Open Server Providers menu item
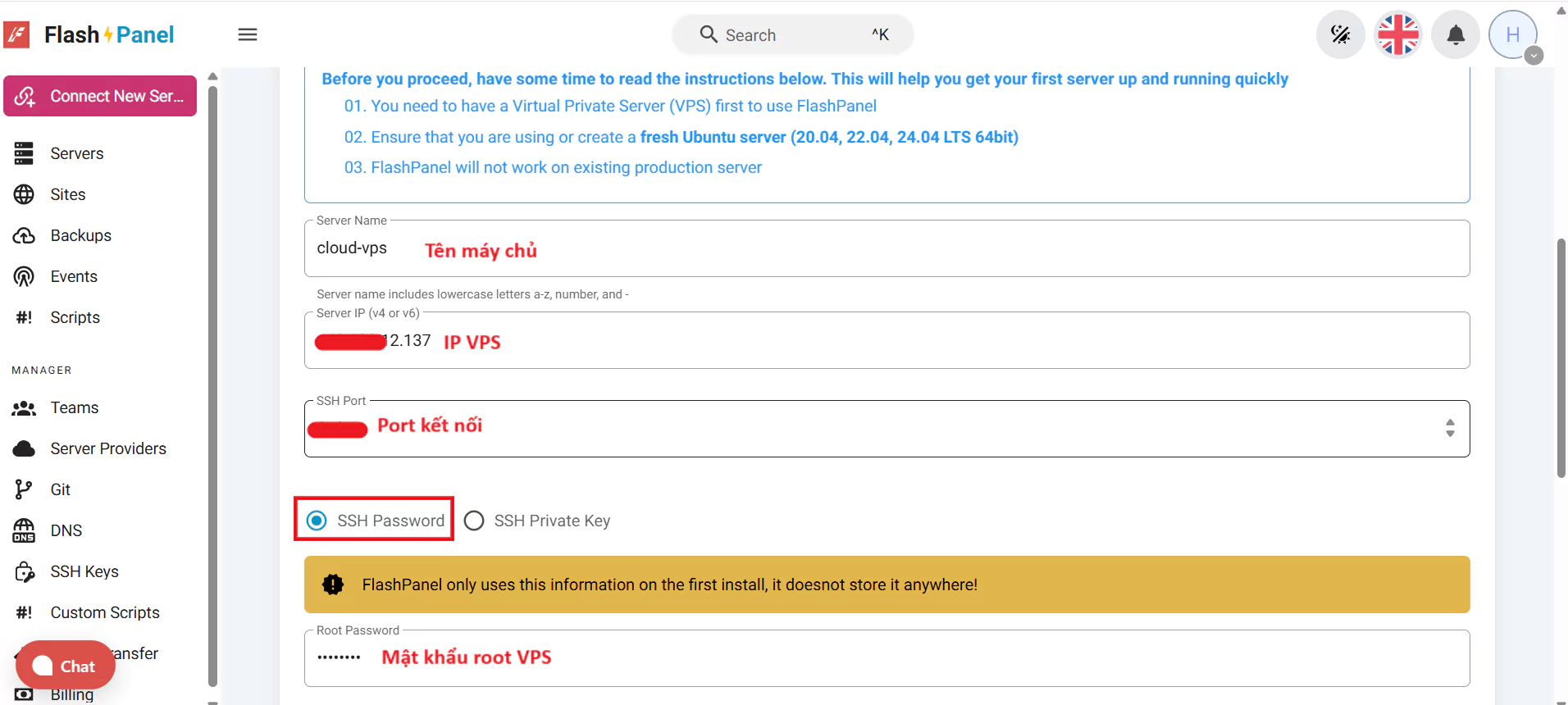The width and height of the screenshot is (1568, 705). coord(107,448)
